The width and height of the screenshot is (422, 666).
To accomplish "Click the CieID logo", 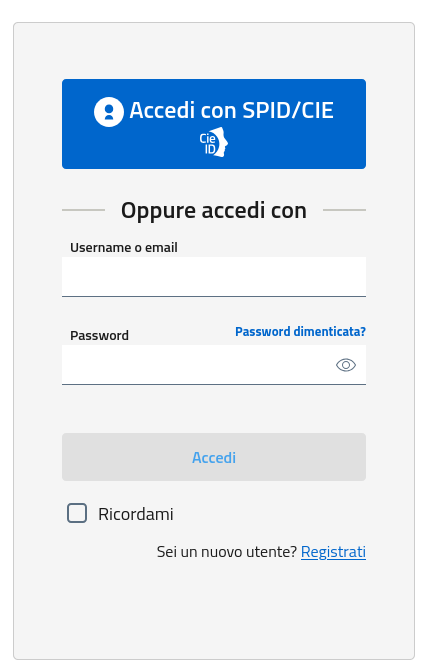I will [214, 142].
